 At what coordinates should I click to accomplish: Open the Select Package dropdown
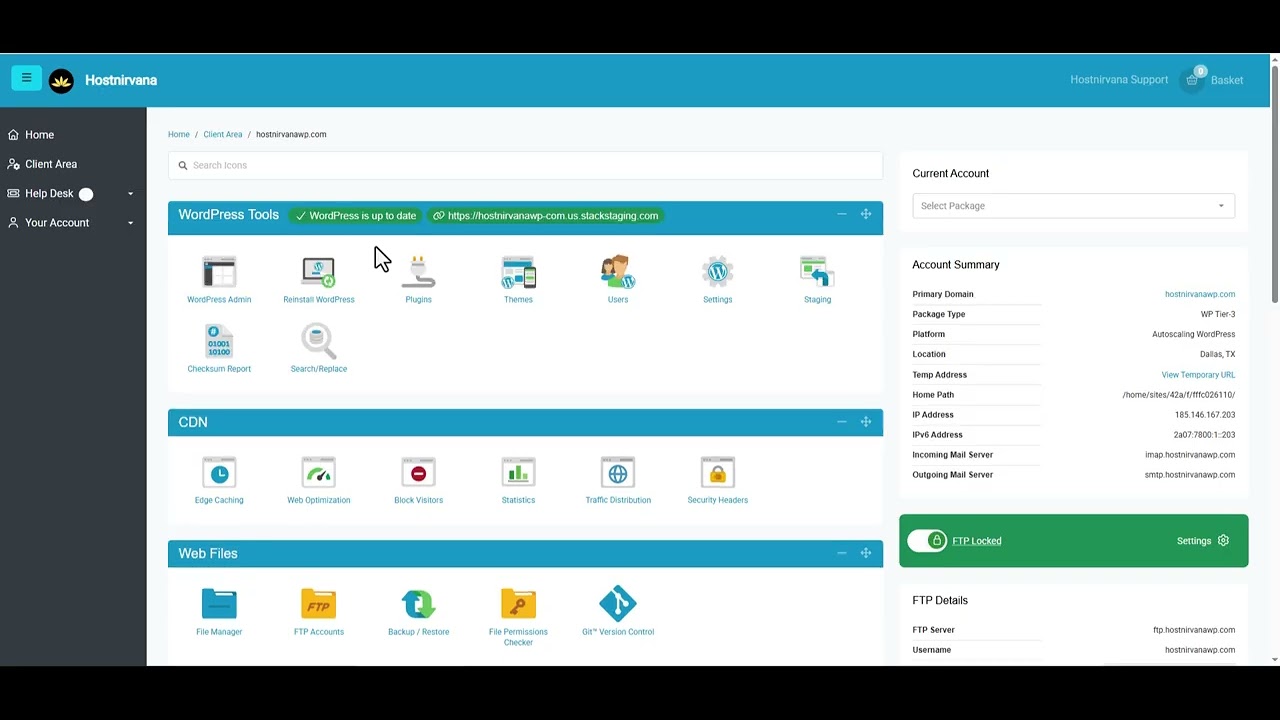coord(1073,206)
